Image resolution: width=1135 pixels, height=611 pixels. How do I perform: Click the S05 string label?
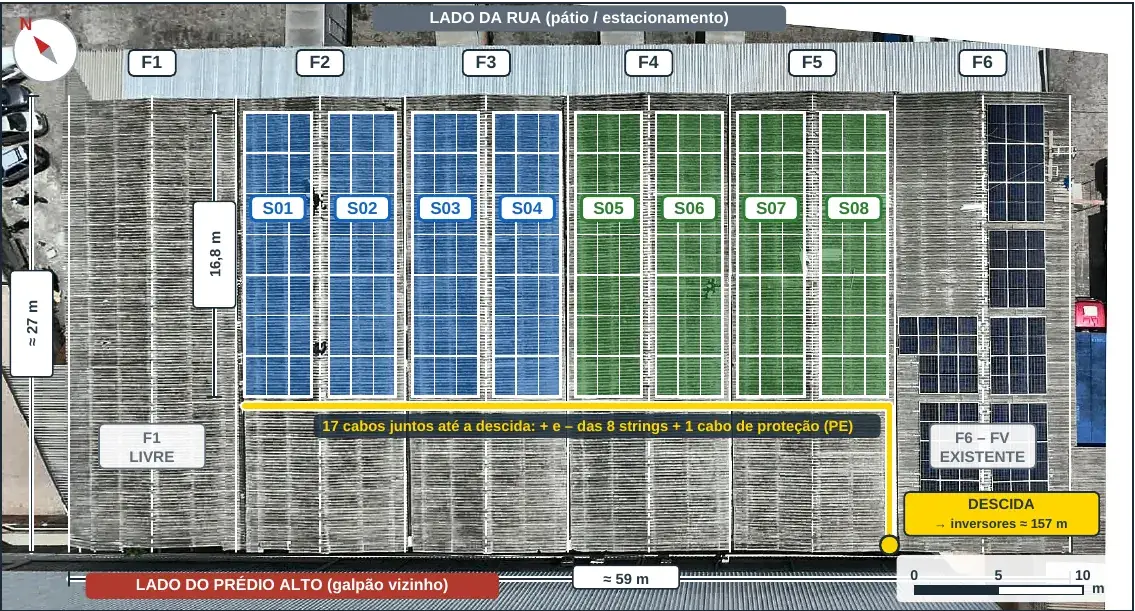(608, 208)
